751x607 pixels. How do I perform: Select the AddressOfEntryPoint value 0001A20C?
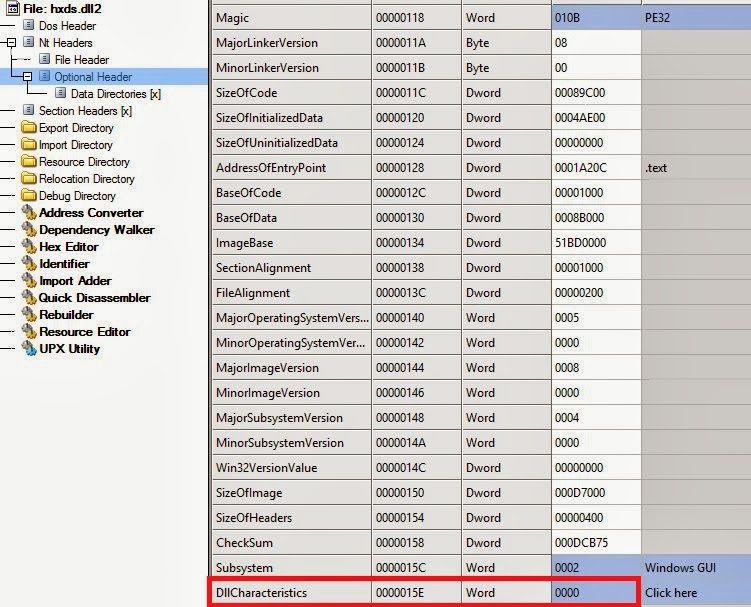coord(594,168)
